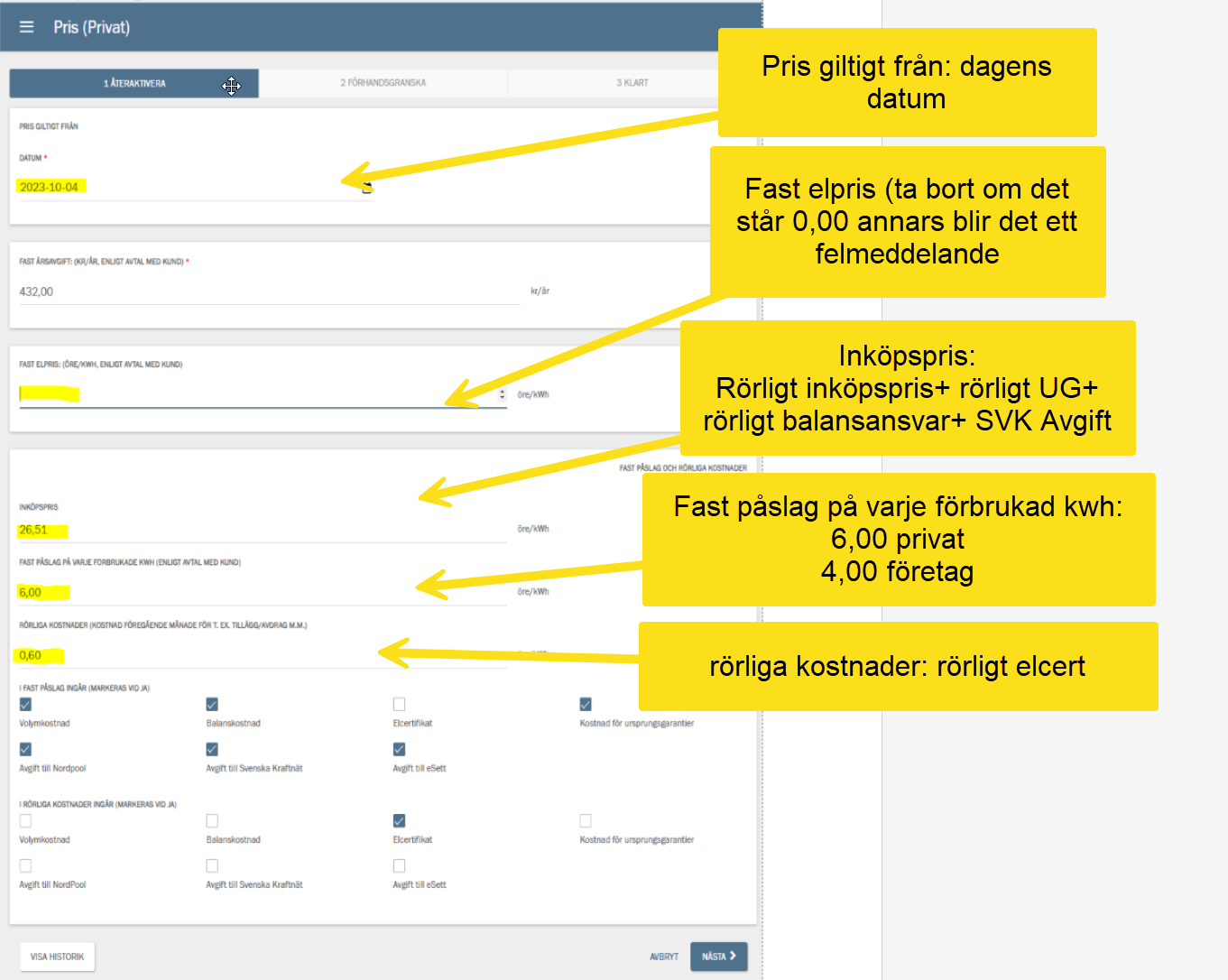Open the calendar picker in the Datum field
This screenshot has width=1228, height=980.
pos(366,188)
